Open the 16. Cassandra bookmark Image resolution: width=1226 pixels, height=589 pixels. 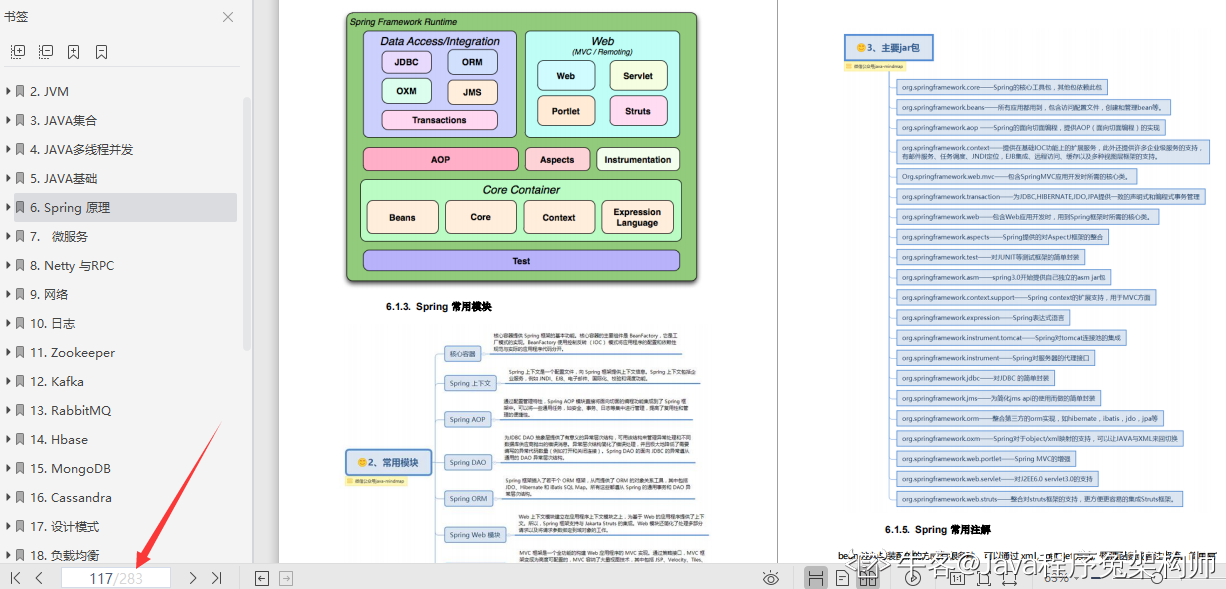pos(71,497)
